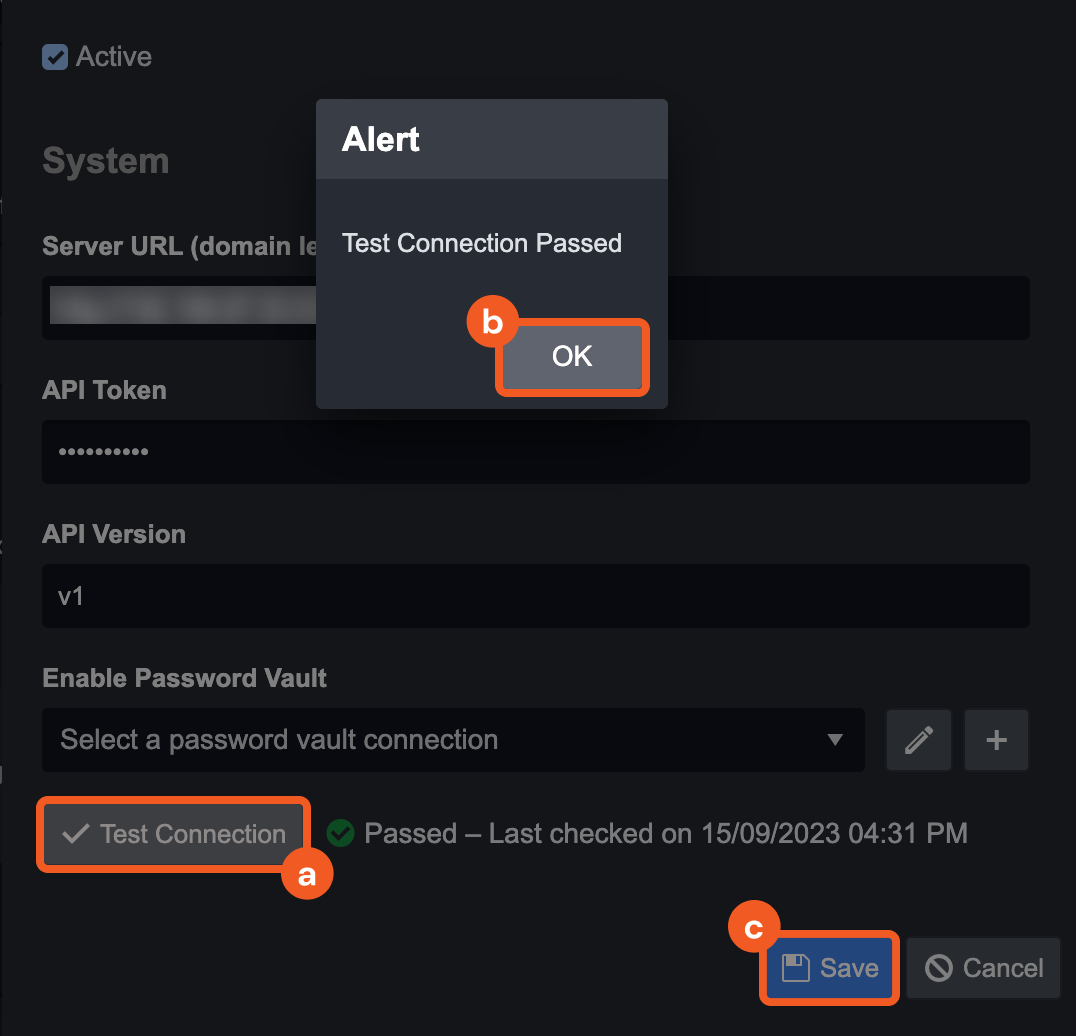Image resolution: width=1076 pixels, height=1036 pixels.
Task: Click the Save button label
Action: pyautogui.click(x=849, y=968)
